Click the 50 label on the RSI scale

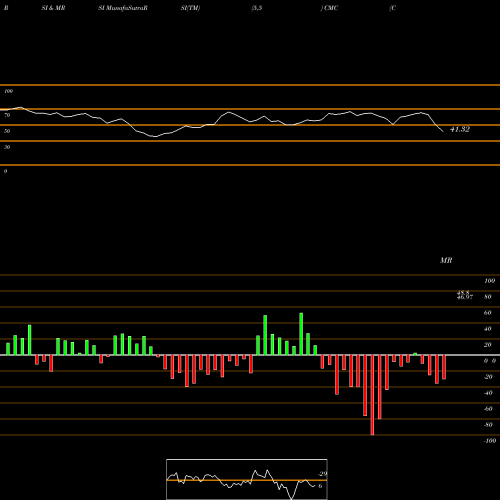[7, 131]
